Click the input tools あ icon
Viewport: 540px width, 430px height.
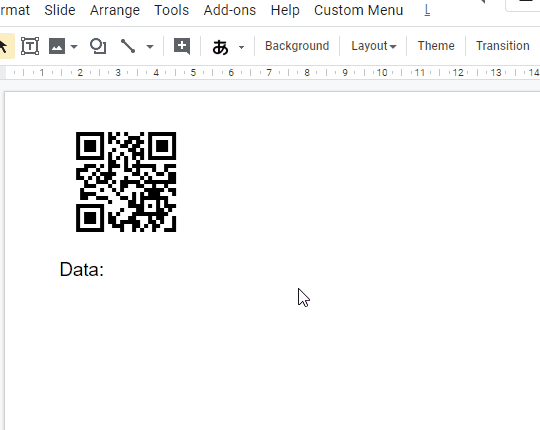(x=220, y=47)
